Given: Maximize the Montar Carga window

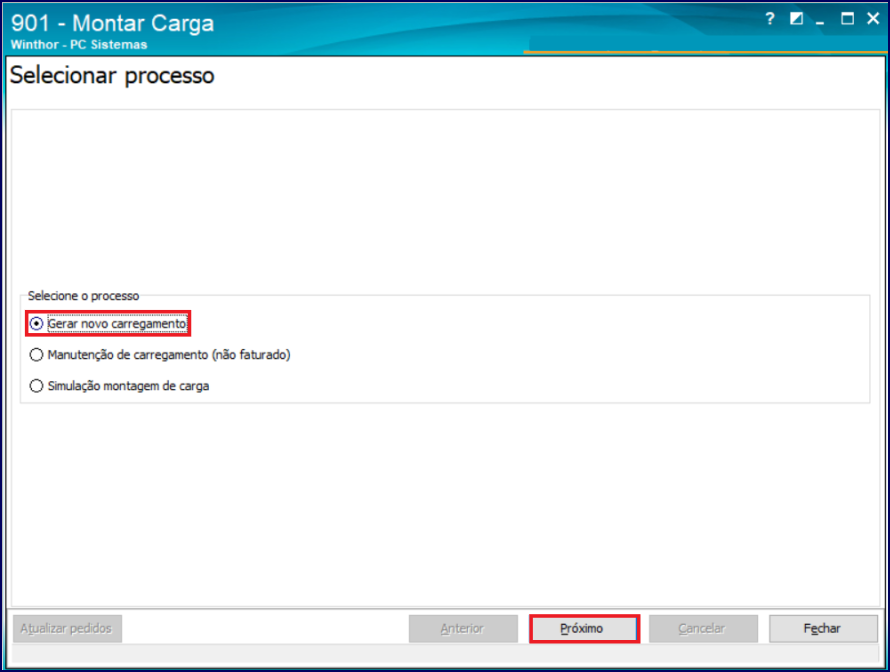Looking at the screenshot, I should tap(847, 19).
